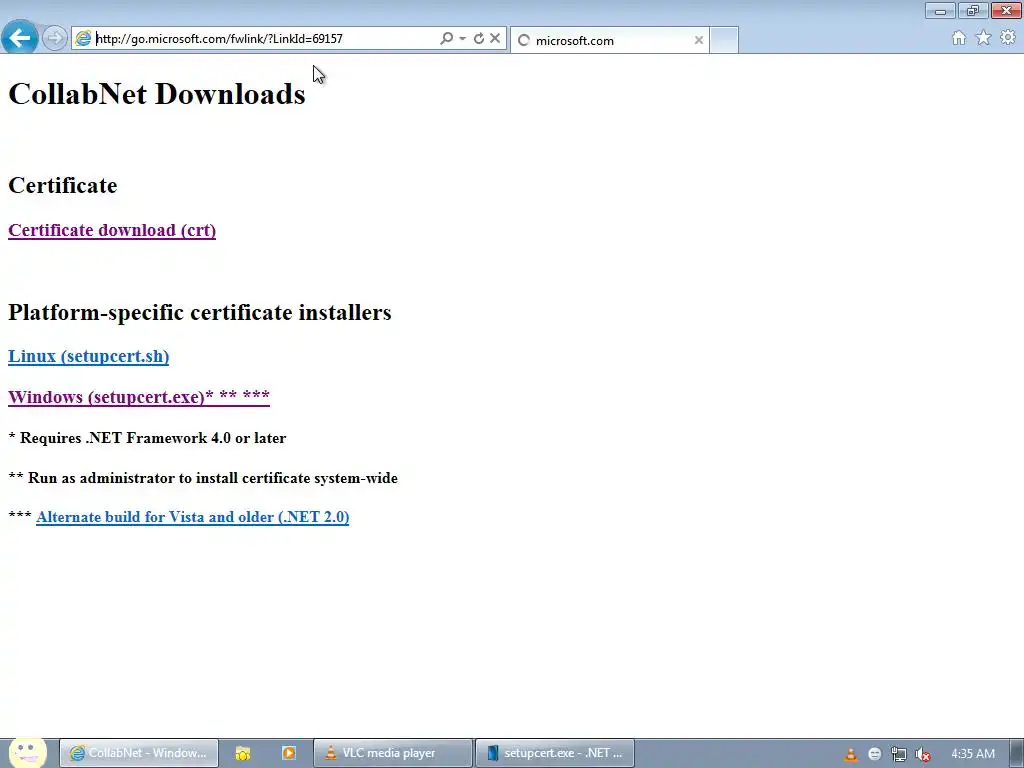The image size is (1024, 768).
Task: Open the Linux (setupcert.sh) link
Action: coord(88,357)
